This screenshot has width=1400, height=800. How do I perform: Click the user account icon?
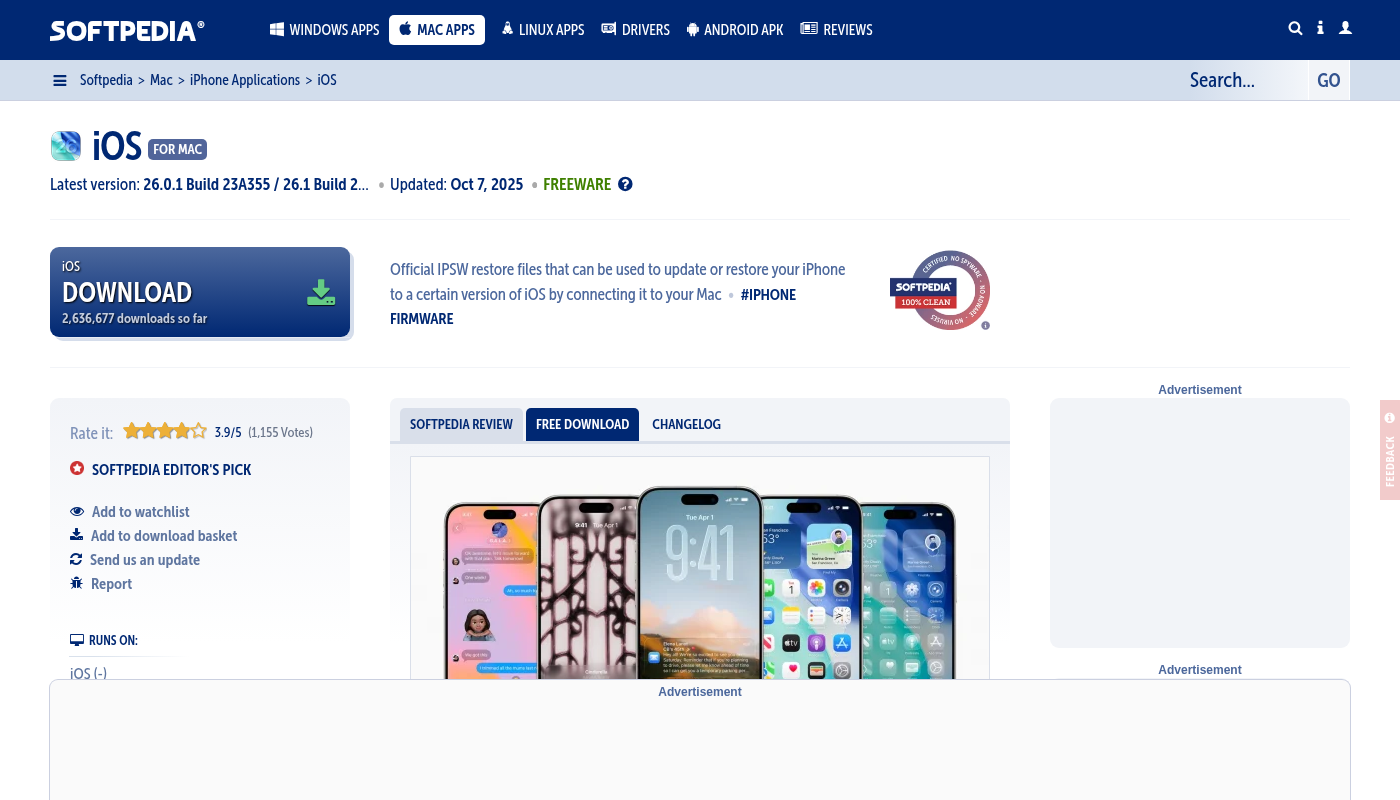[1345, 29]
